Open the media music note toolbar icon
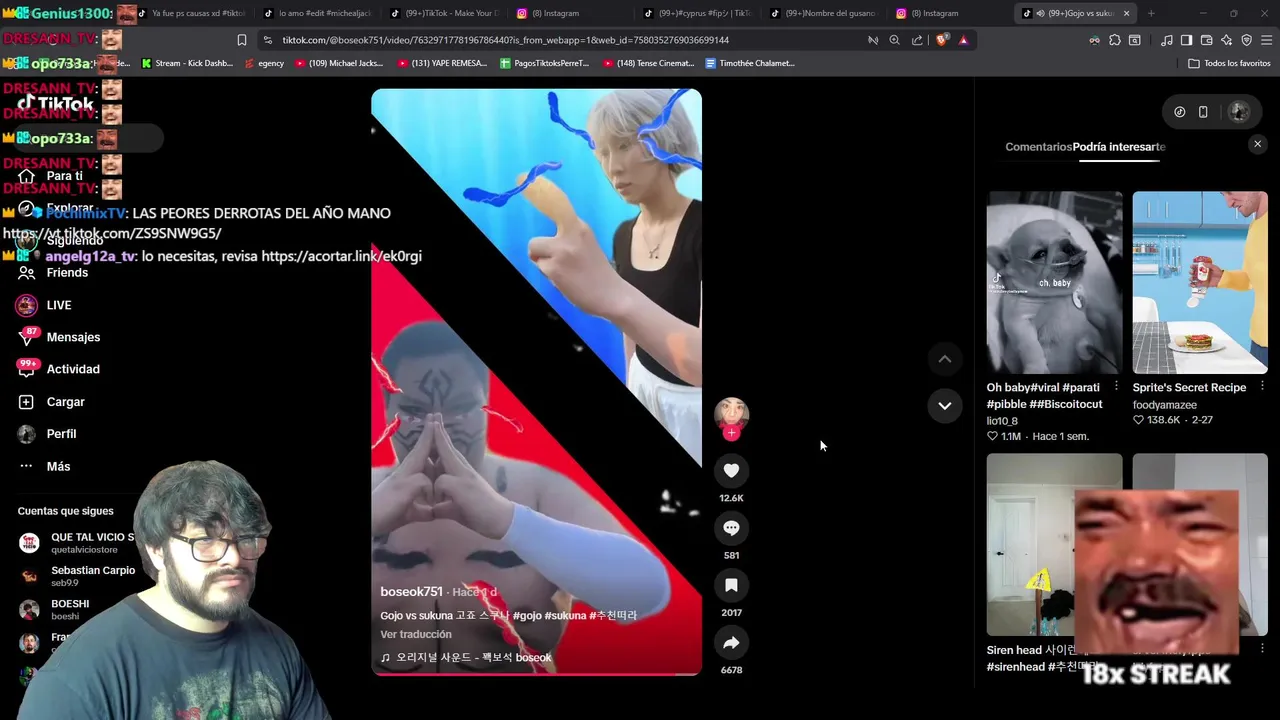The width and height of the screenshot is (1280, 720). pyautogui.click(x=1166, y=40)
